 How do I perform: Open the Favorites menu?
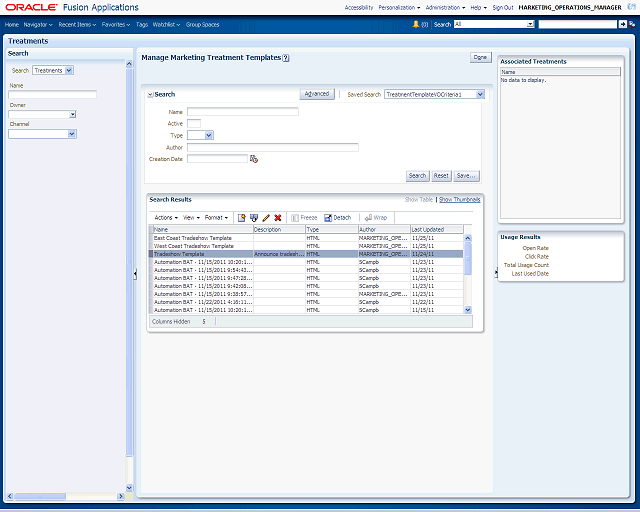116,24
